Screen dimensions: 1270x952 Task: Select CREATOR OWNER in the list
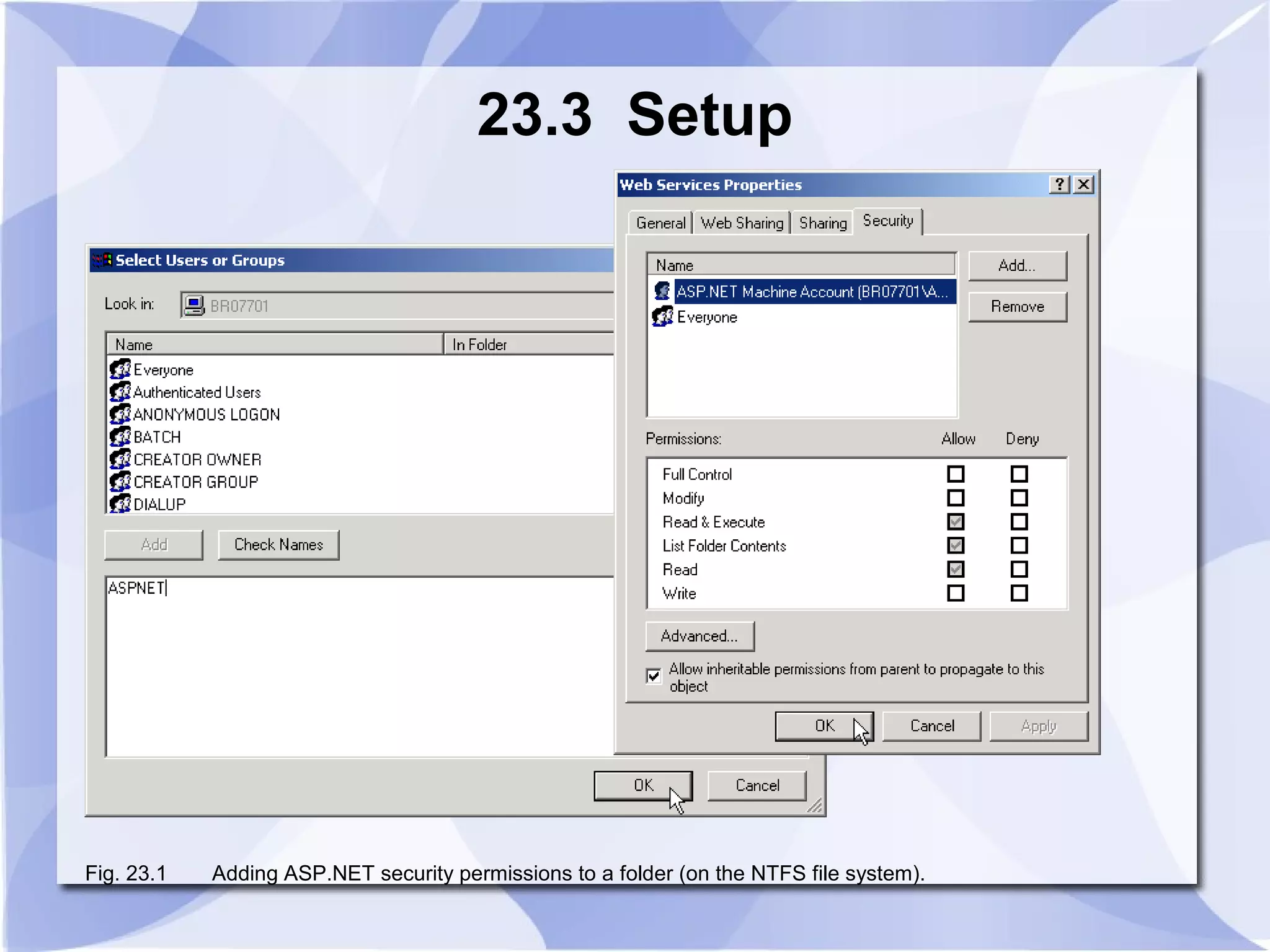click(197, 459)
